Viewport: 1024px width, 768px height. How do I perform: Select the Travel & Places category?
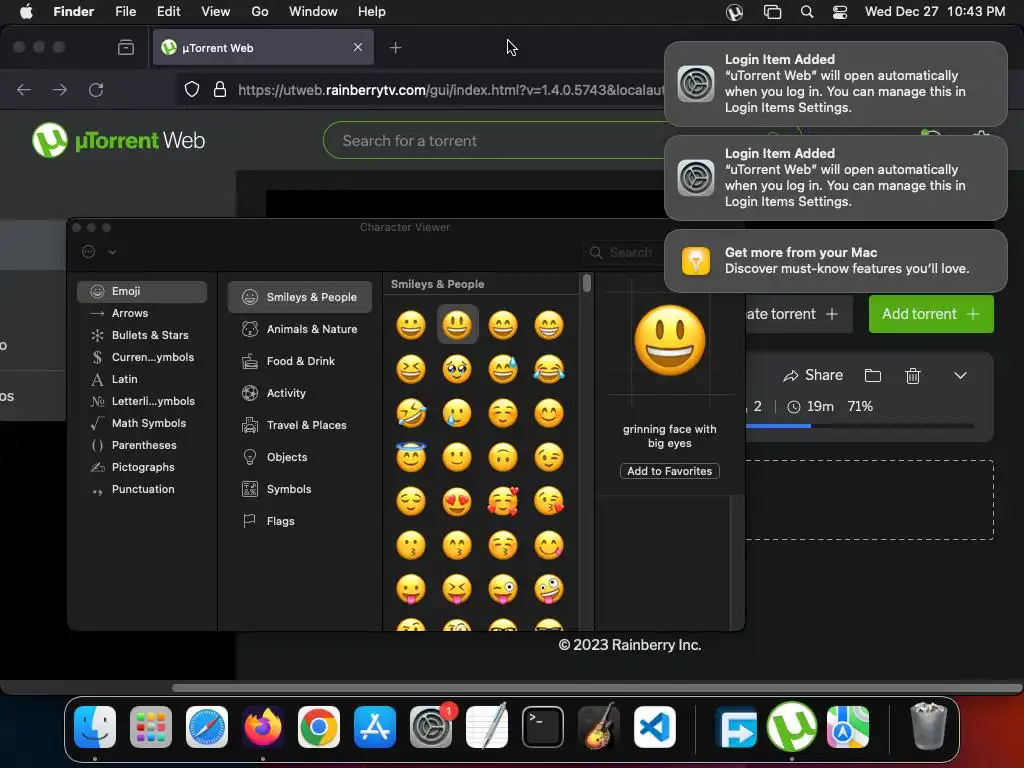[x=300, y=425]
